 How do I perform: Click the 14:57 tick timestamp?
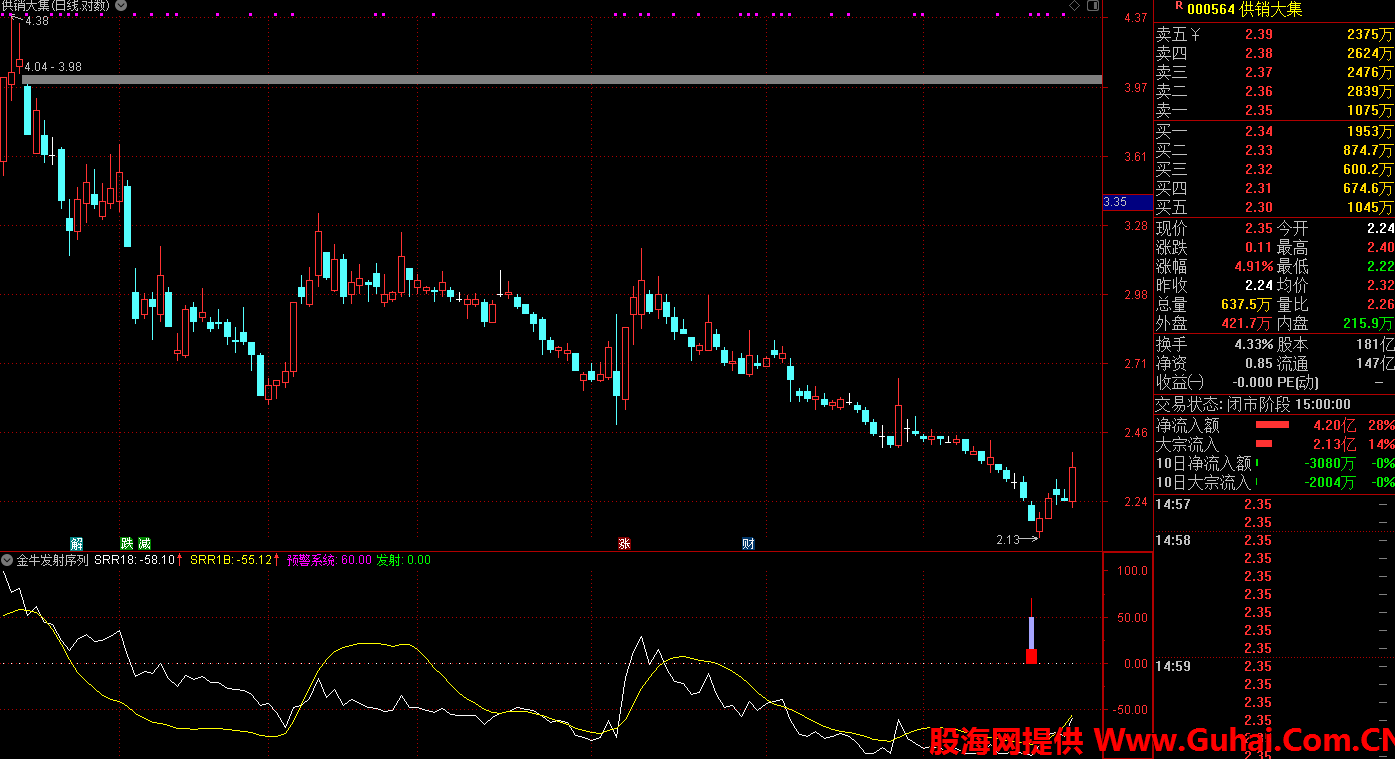[x=1172, y=504]
